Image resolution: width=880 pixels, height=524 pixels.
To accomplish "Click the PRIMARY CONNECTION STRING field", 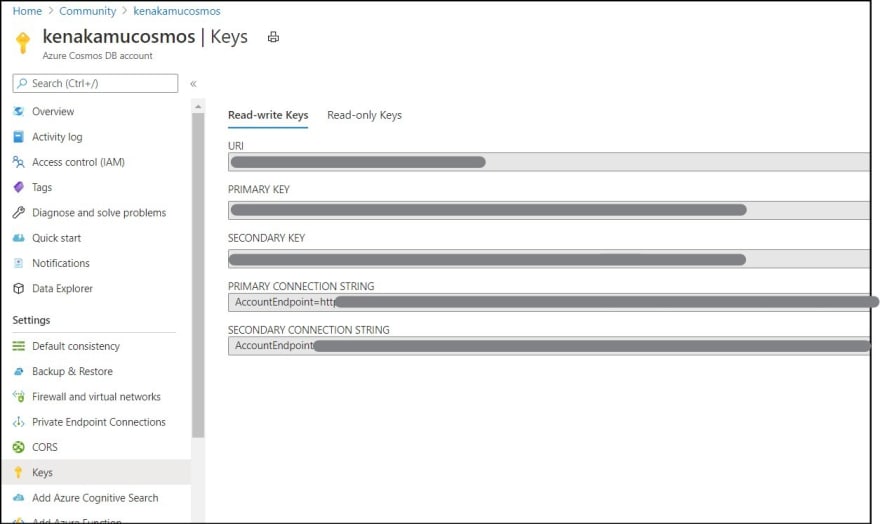I will (x=549, y=302).
